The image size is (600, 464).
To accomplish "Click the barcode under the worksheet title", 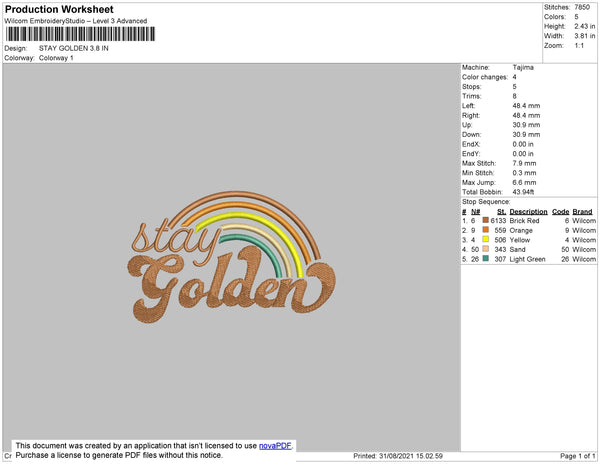I will coord(80,34).
